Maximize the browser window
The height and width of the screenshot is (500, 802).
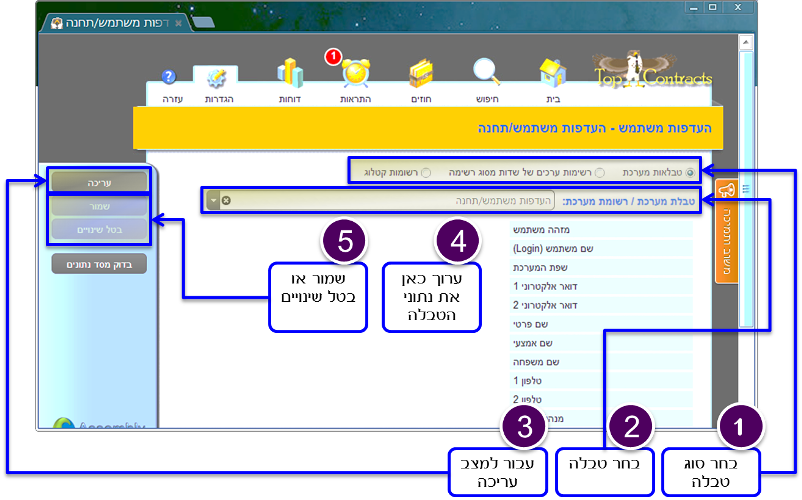coord(712,8)
